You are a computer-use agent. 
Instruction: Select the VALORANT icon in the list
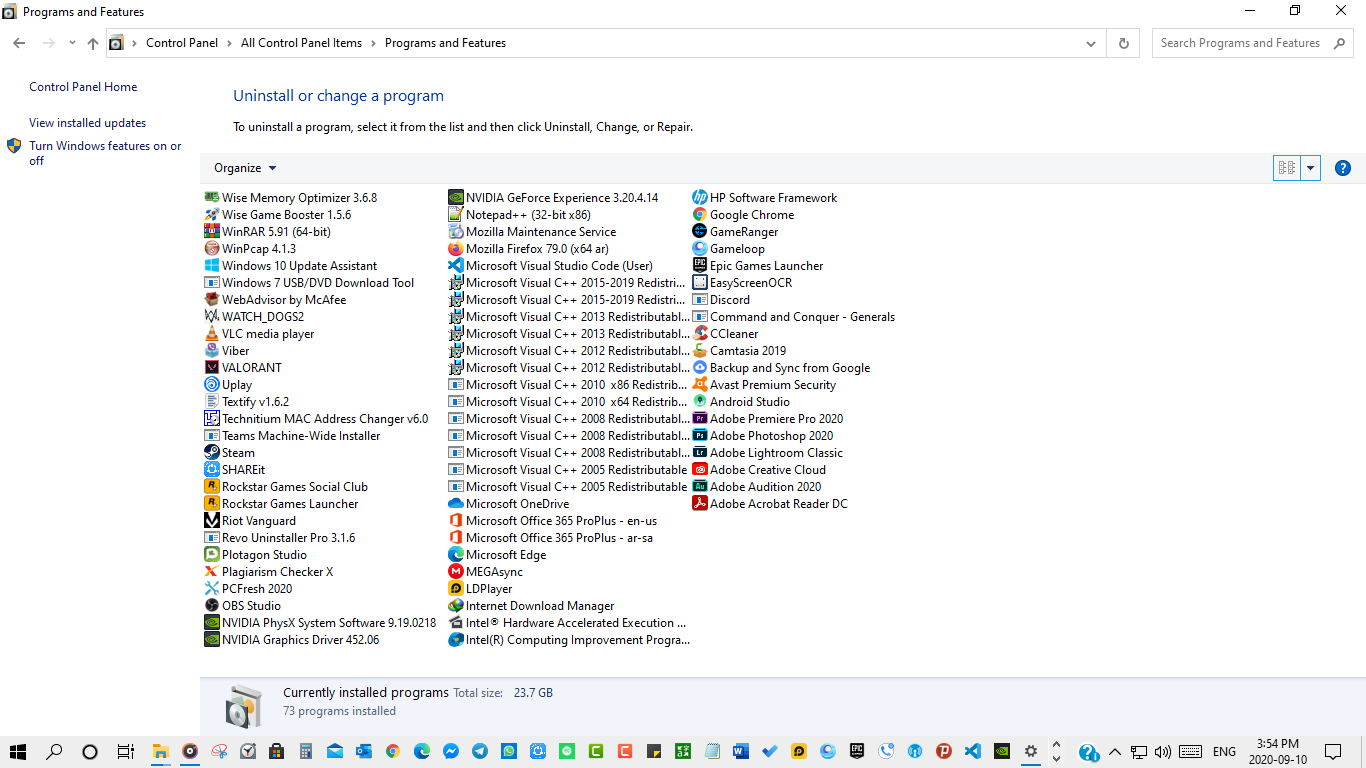tap(212, 368)
